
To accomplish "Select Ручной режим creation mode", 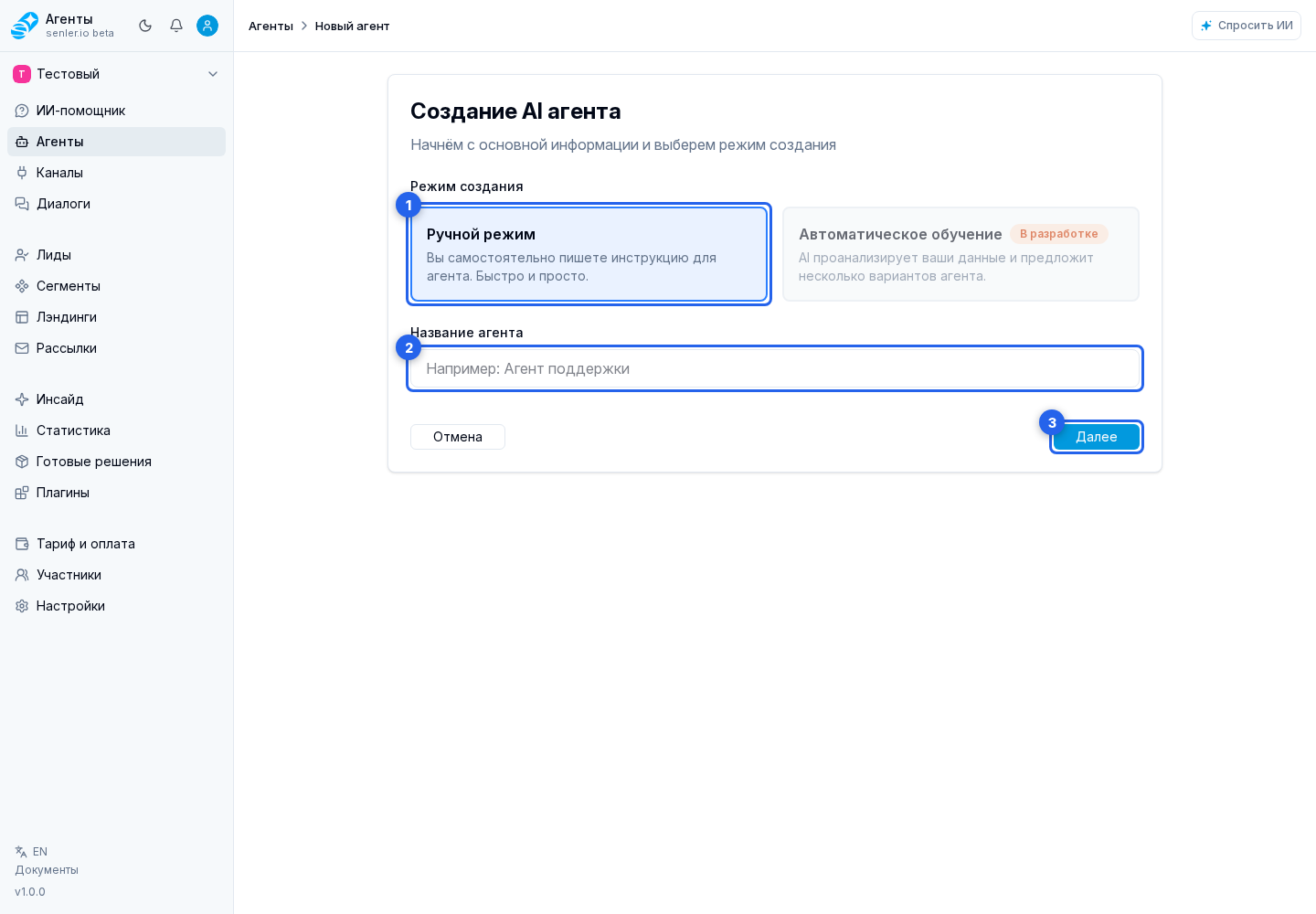I will pyautogui.click(x=589, y=254).
